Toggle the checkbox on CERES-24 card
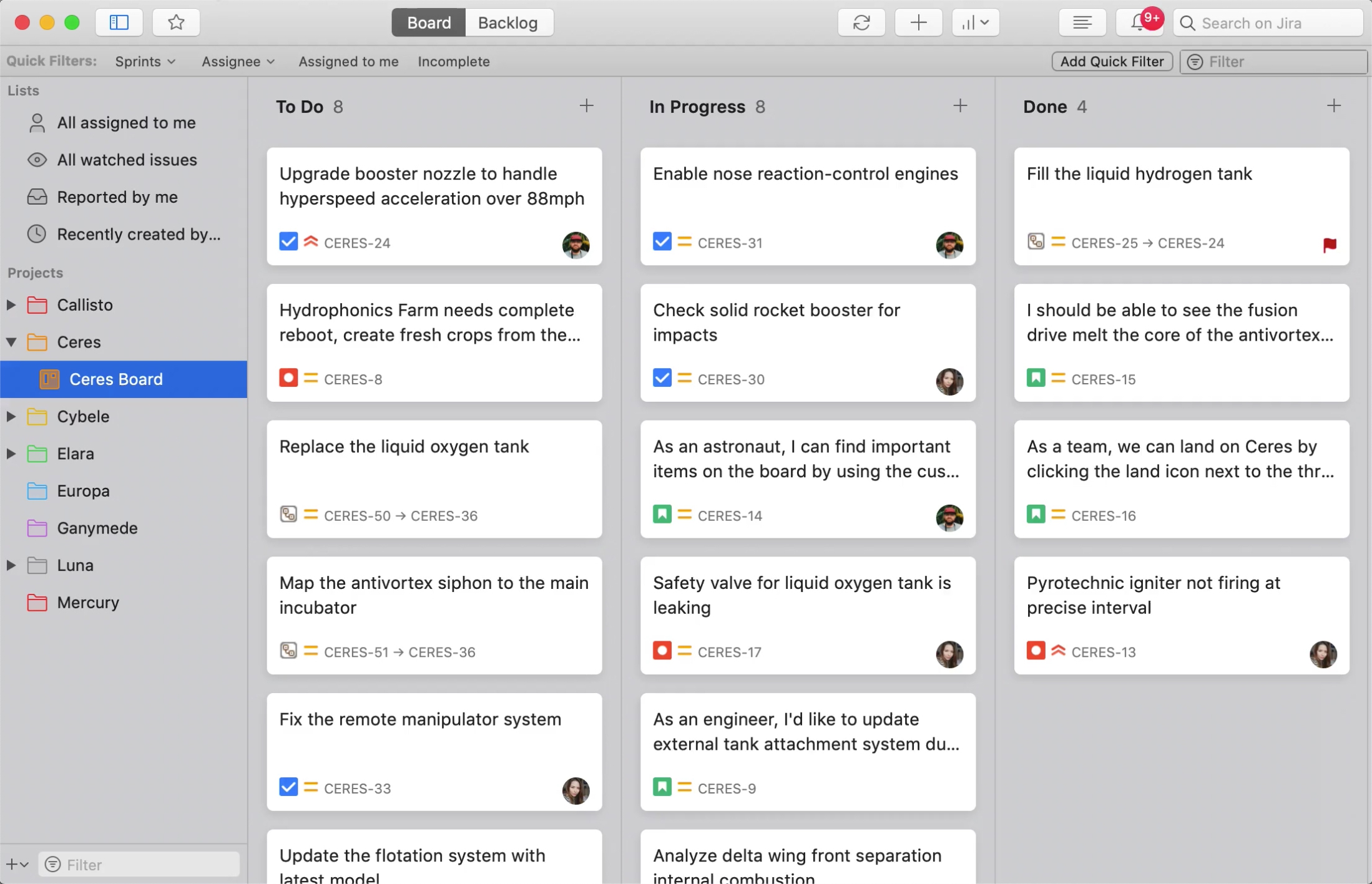This screenshot has width=1372, height=884. (x=288, y=241)
